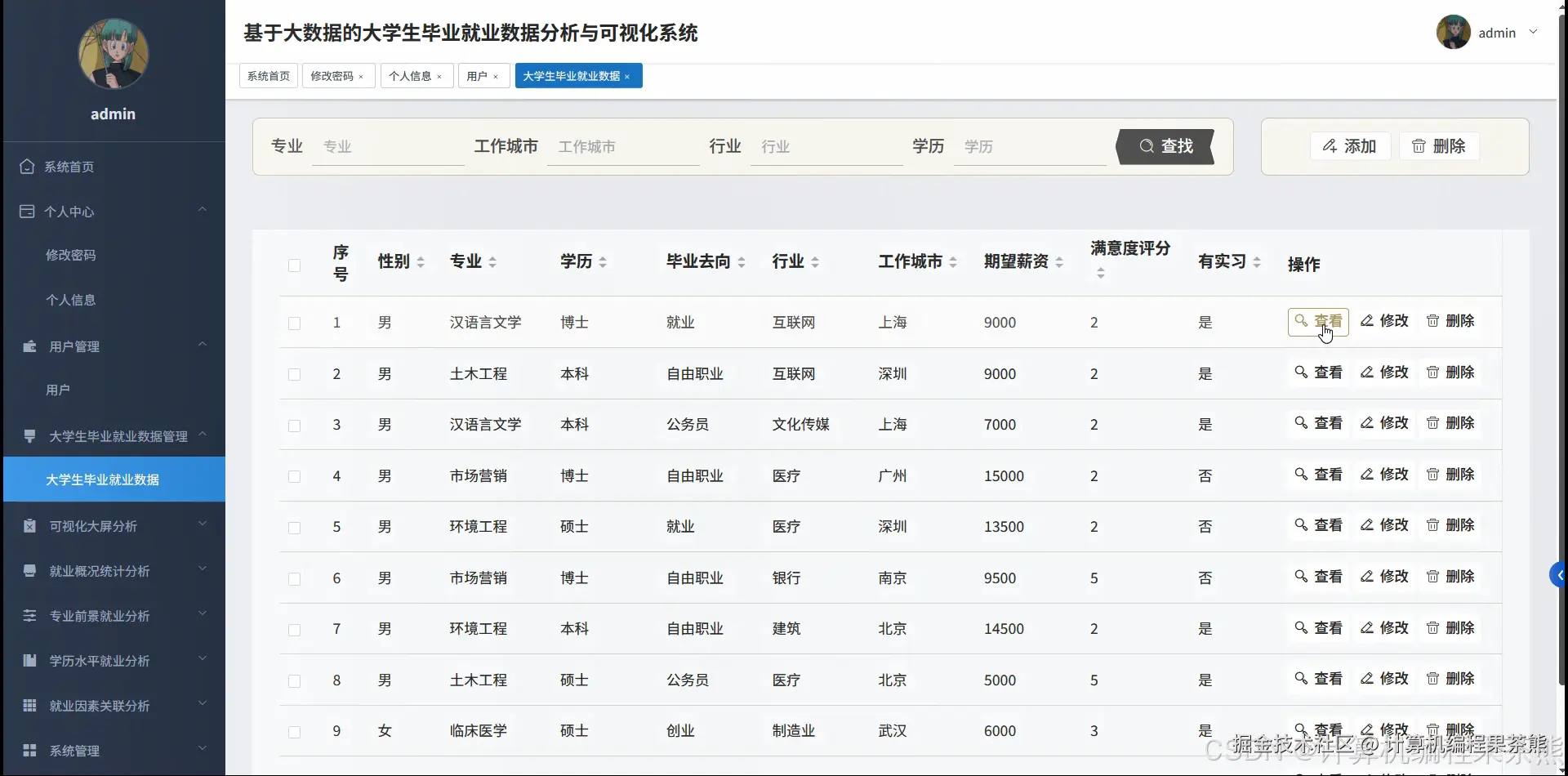Tick the checkbox for row 6

point(295,579)
